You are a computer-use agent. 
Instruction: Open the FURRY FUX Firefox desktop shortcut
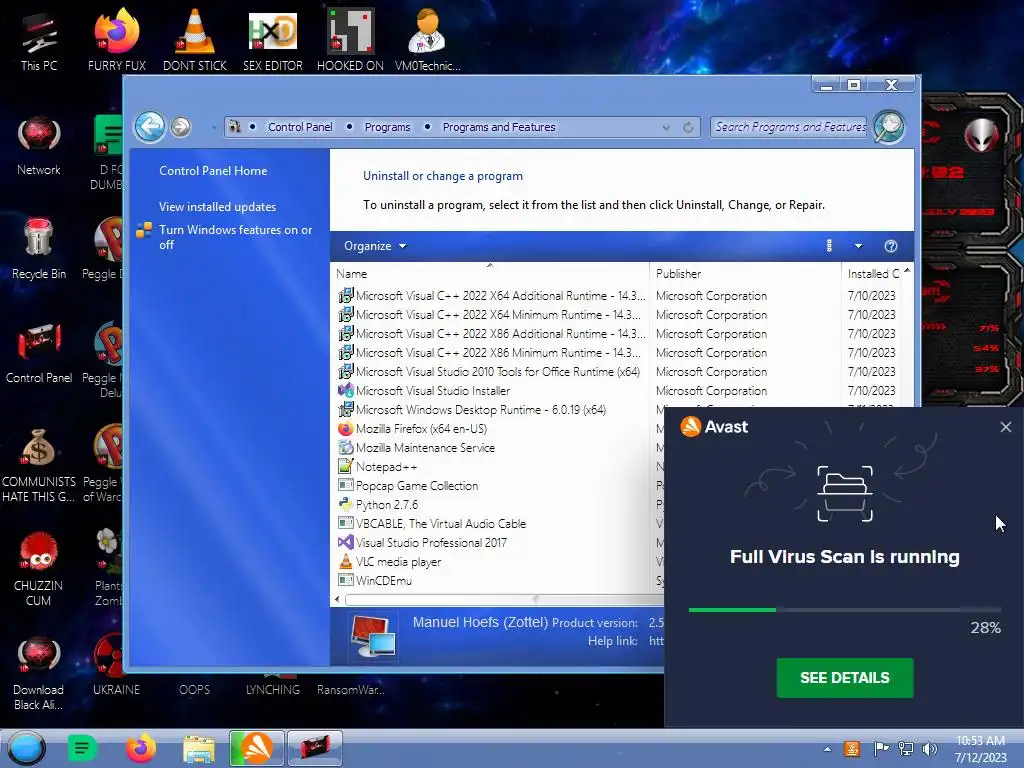[x=116, y=39]
